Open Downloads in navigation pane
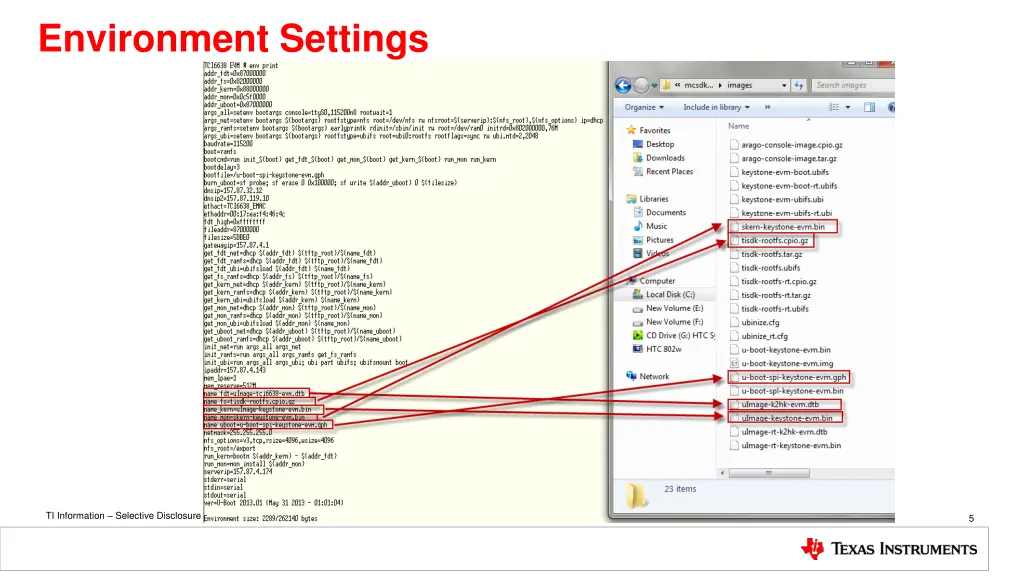Screen dimensions: 1024x576 [x=665, y=158]
